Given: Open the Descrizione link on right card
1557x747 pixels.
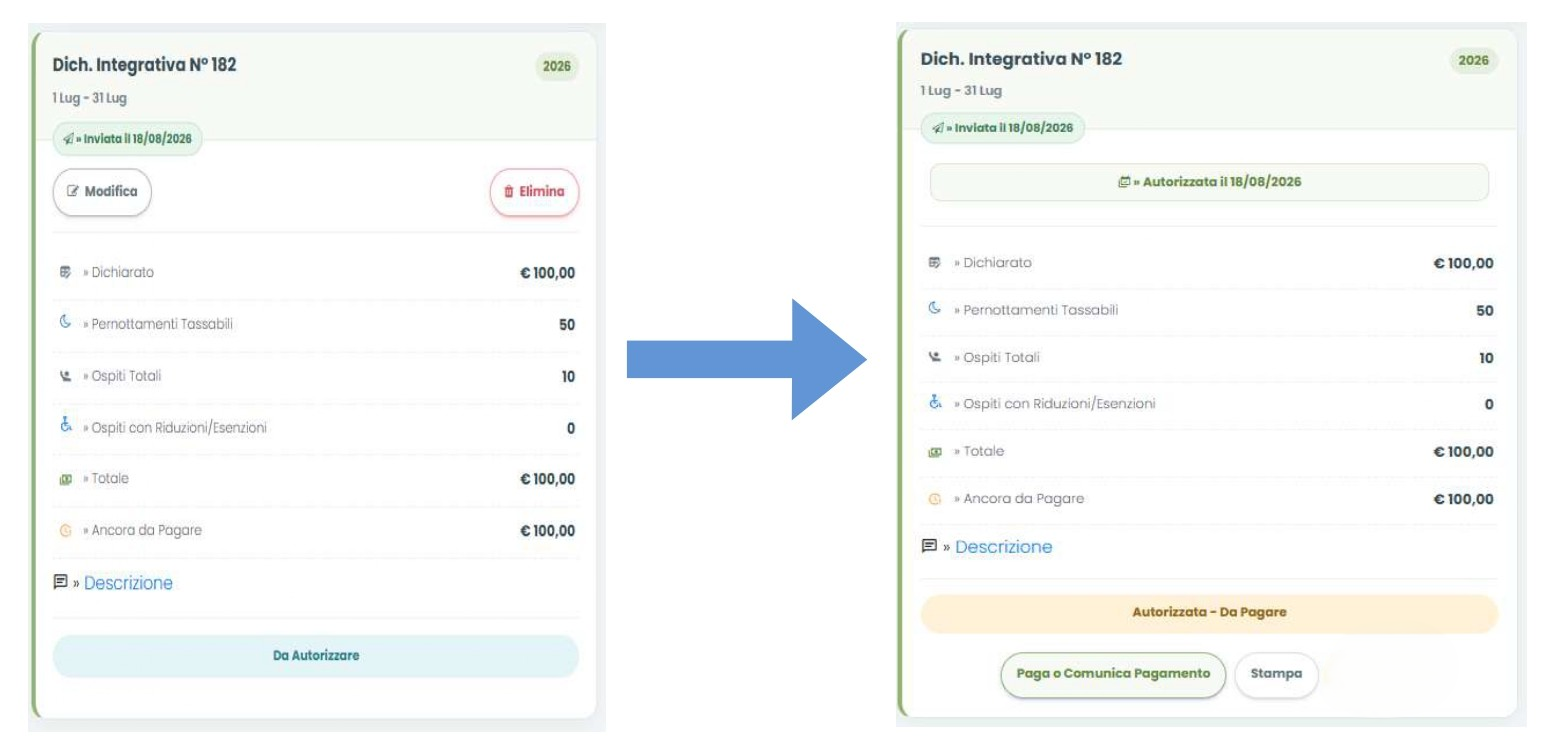Looking at the screenshot, I should click(1003, 547).
